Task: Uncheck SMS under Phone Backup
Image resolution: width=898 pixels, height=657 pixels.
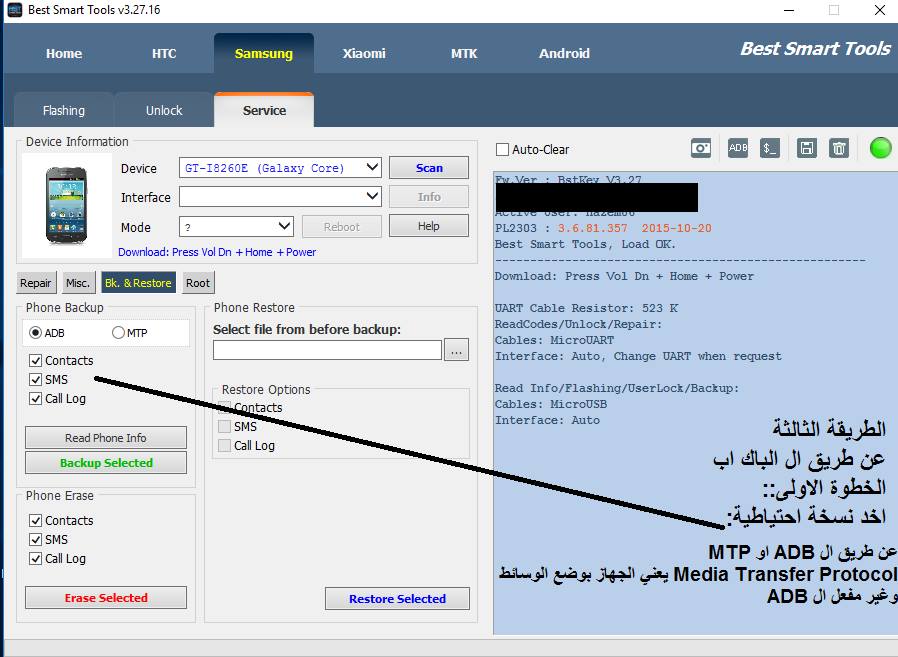Action: click(x=36, y=379)
